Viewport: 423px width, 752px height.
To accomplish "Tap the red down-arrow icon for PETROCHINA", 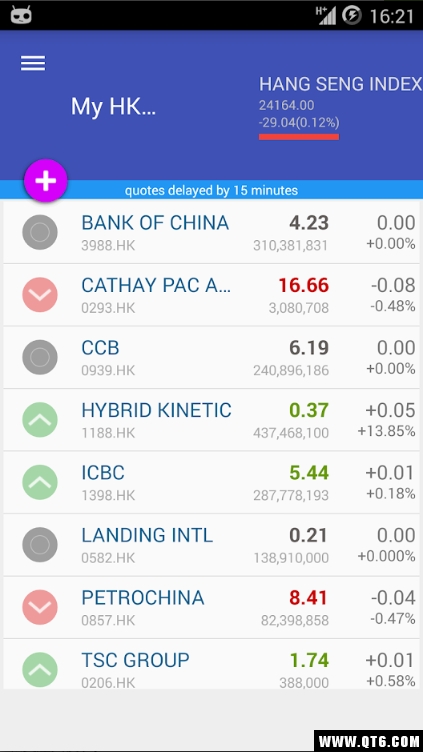I will [40, 607].
